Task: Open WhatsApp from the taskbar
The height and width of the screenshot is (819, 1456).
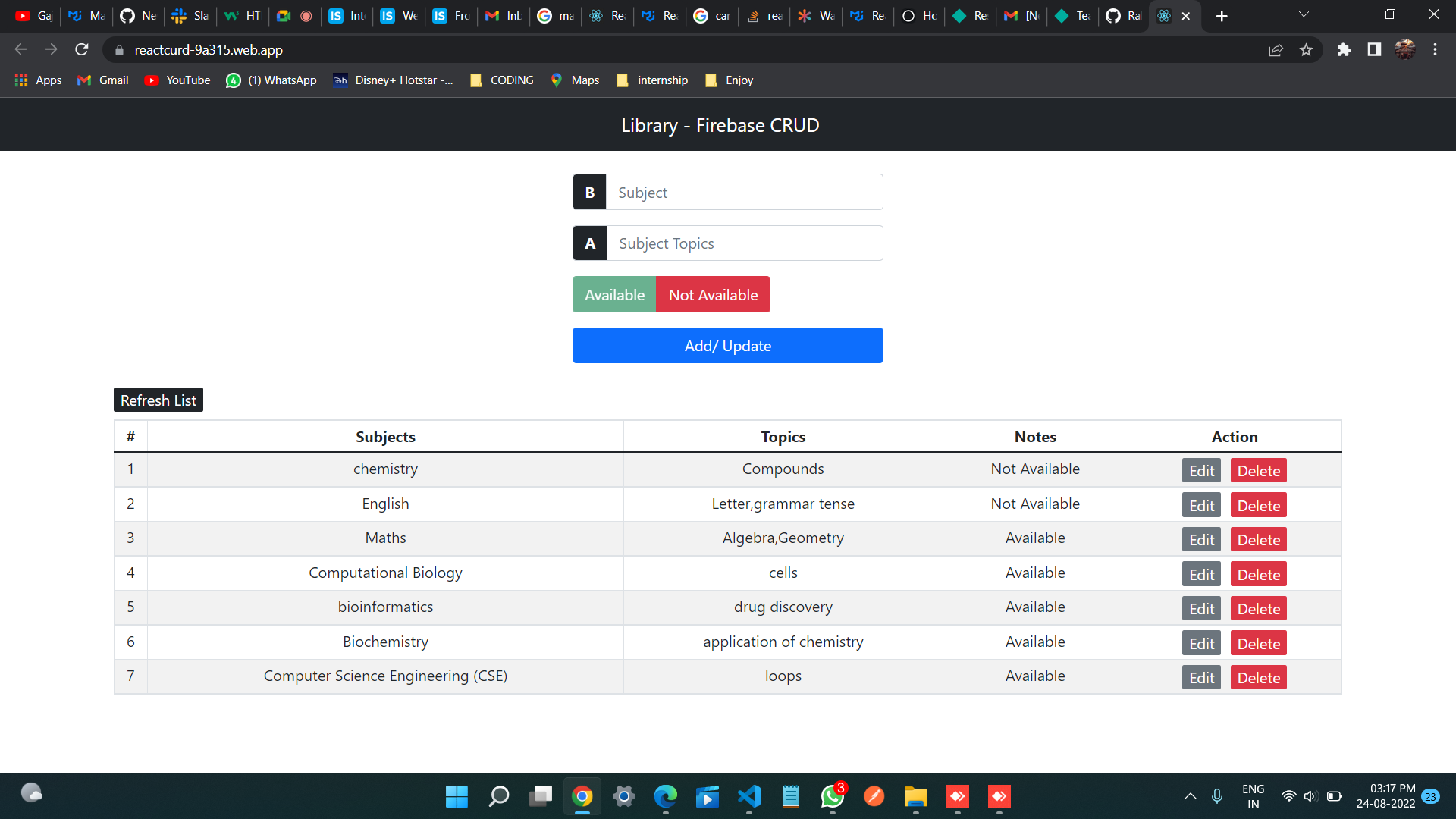Action: click(x=831, y=797)
